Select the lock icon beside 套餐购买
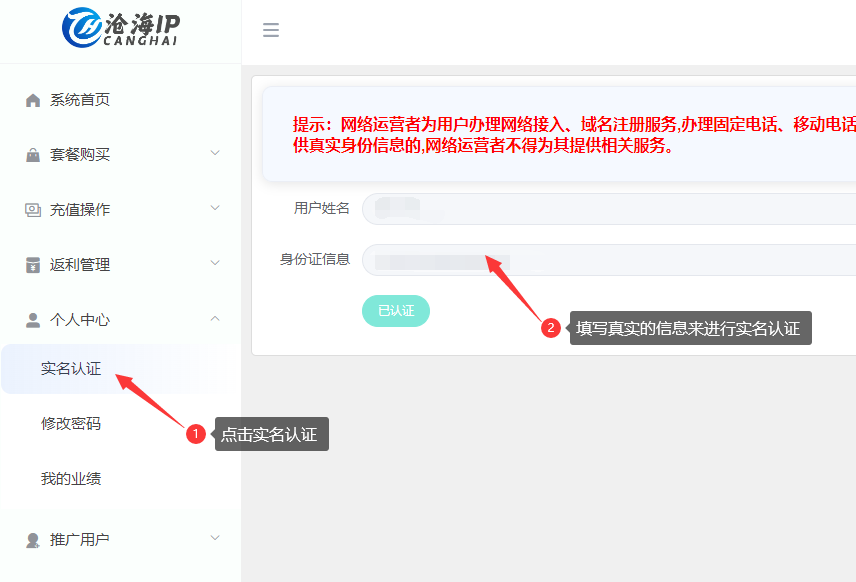This screenshot has width=856, height=582. pos(35,154)
